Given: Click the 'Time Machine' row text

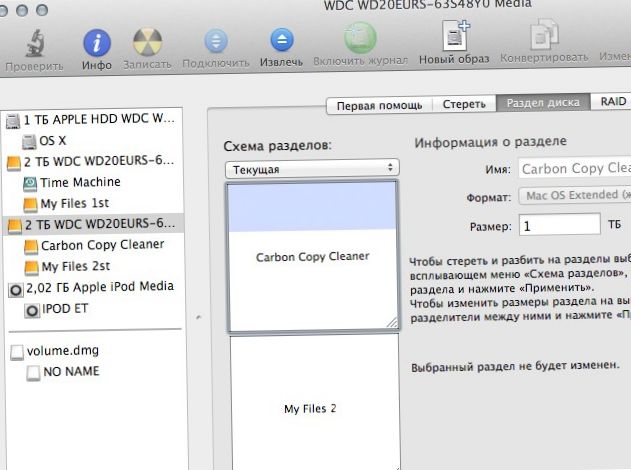Looking at the screenshot, I should coord(80,182).
